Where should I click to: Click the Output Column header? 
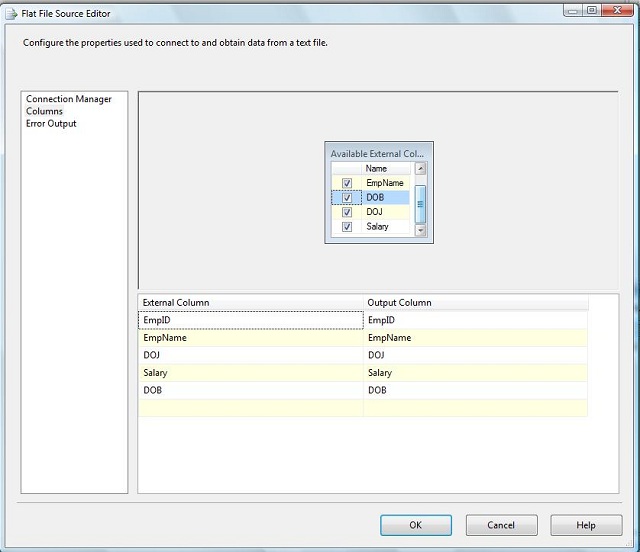(475, 302)
